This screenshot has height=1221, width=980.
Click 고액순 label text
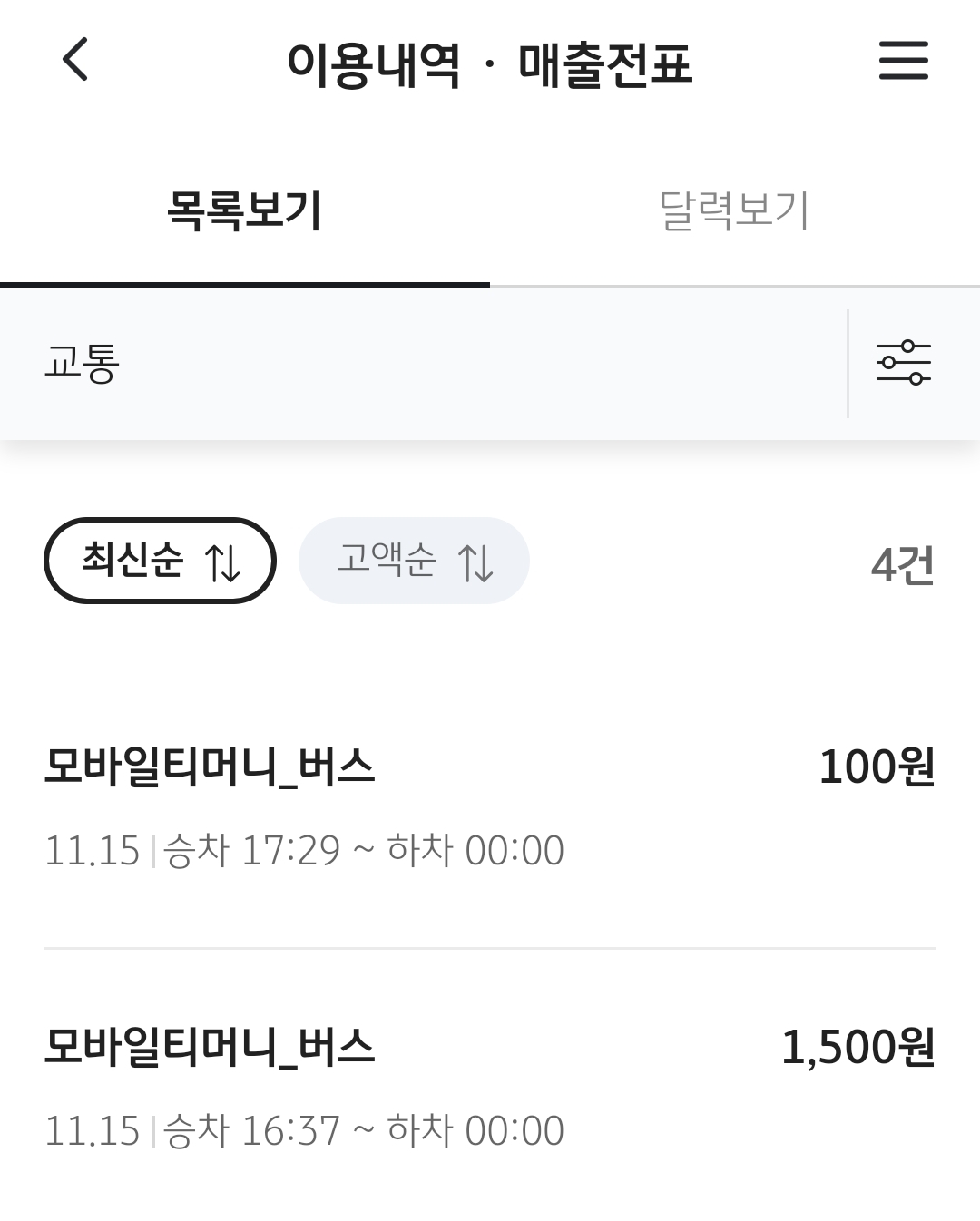click(387, 560)
